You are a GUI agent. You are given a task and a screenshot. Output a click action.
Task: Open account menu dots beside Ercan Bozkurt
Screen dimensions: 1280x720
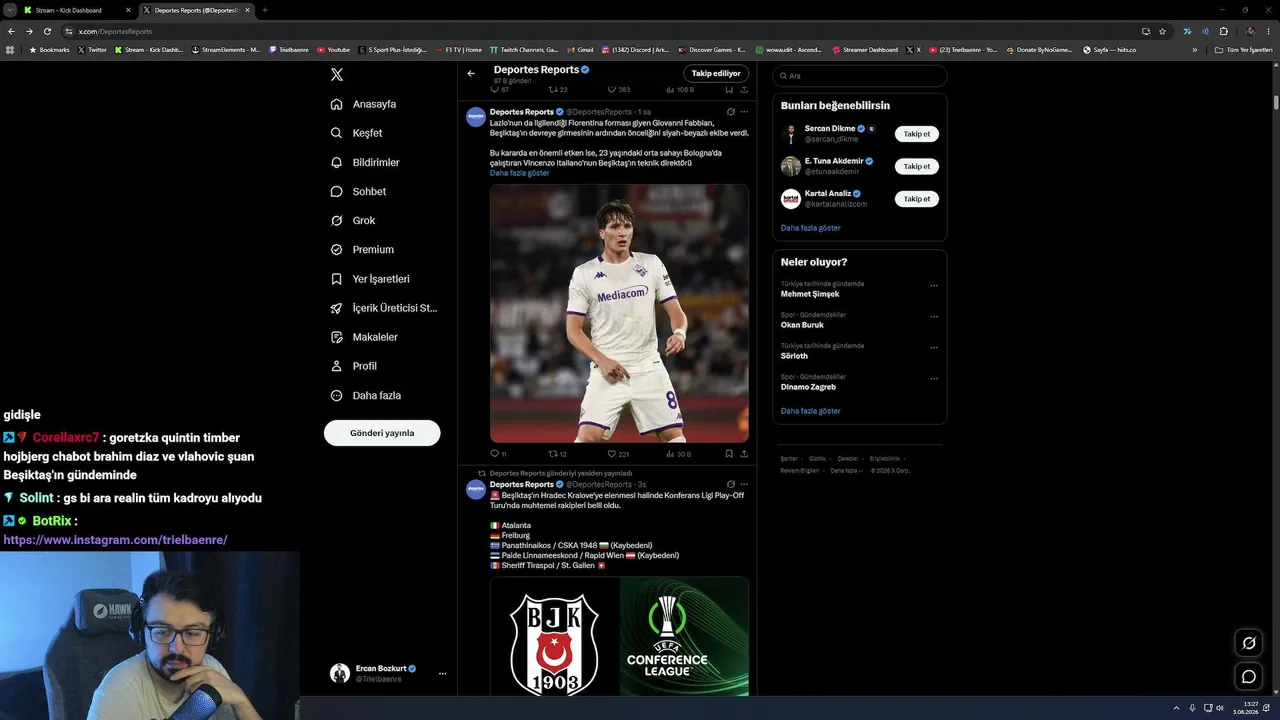click(442, 673)
